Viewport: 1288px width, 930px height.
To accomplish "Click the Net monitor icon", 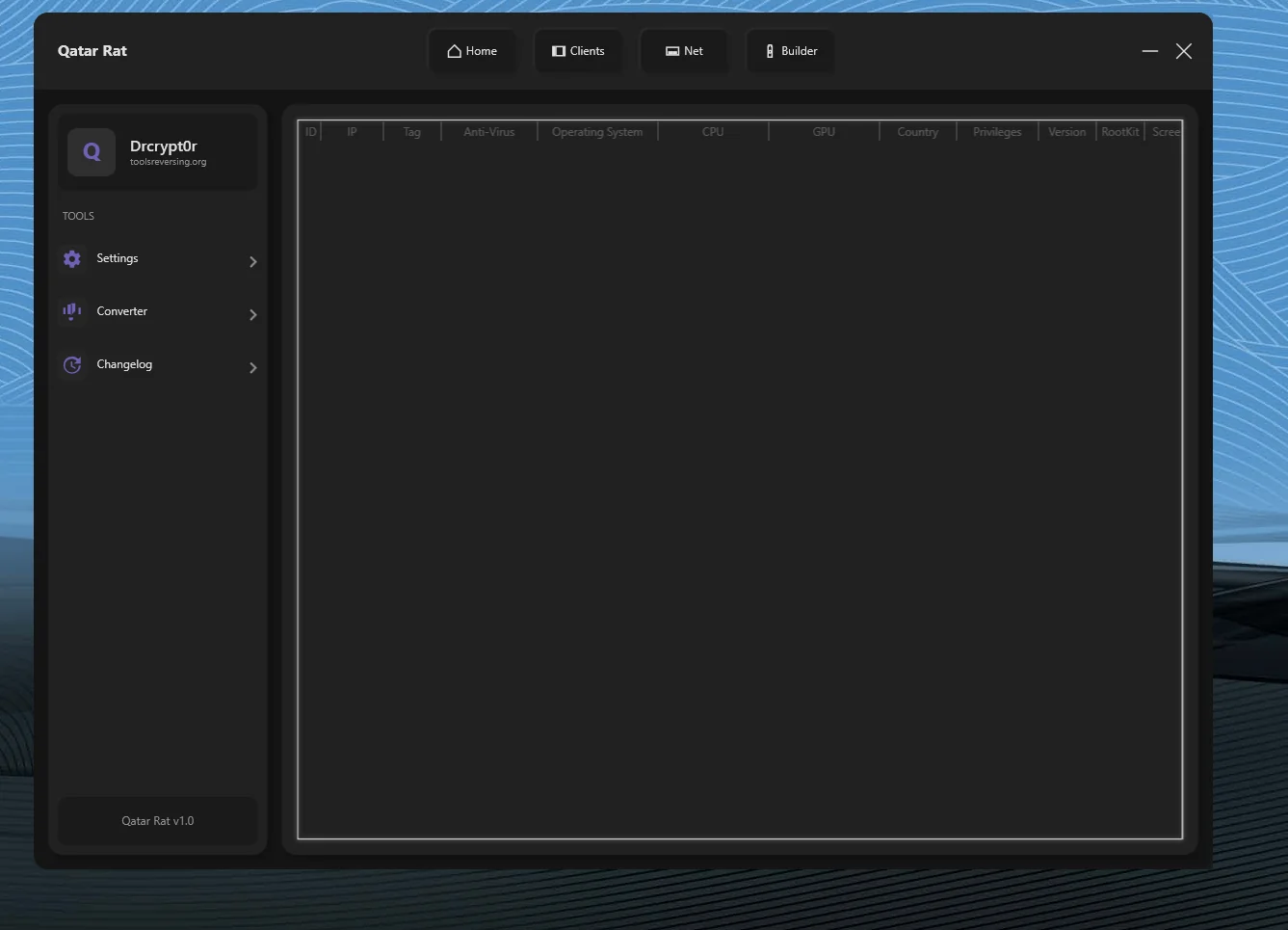I will click(672, 51).
